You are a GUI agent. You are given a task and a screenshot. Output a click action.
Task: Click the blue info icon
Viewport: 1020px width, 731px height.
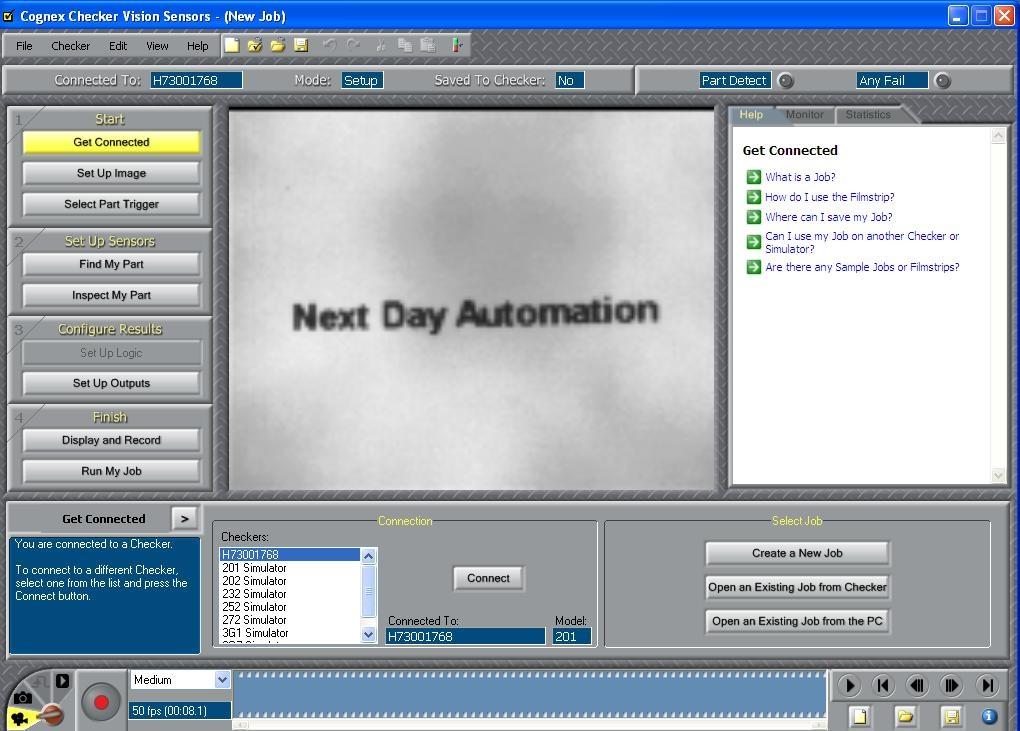pyautogui.click(x=989, y=716)
